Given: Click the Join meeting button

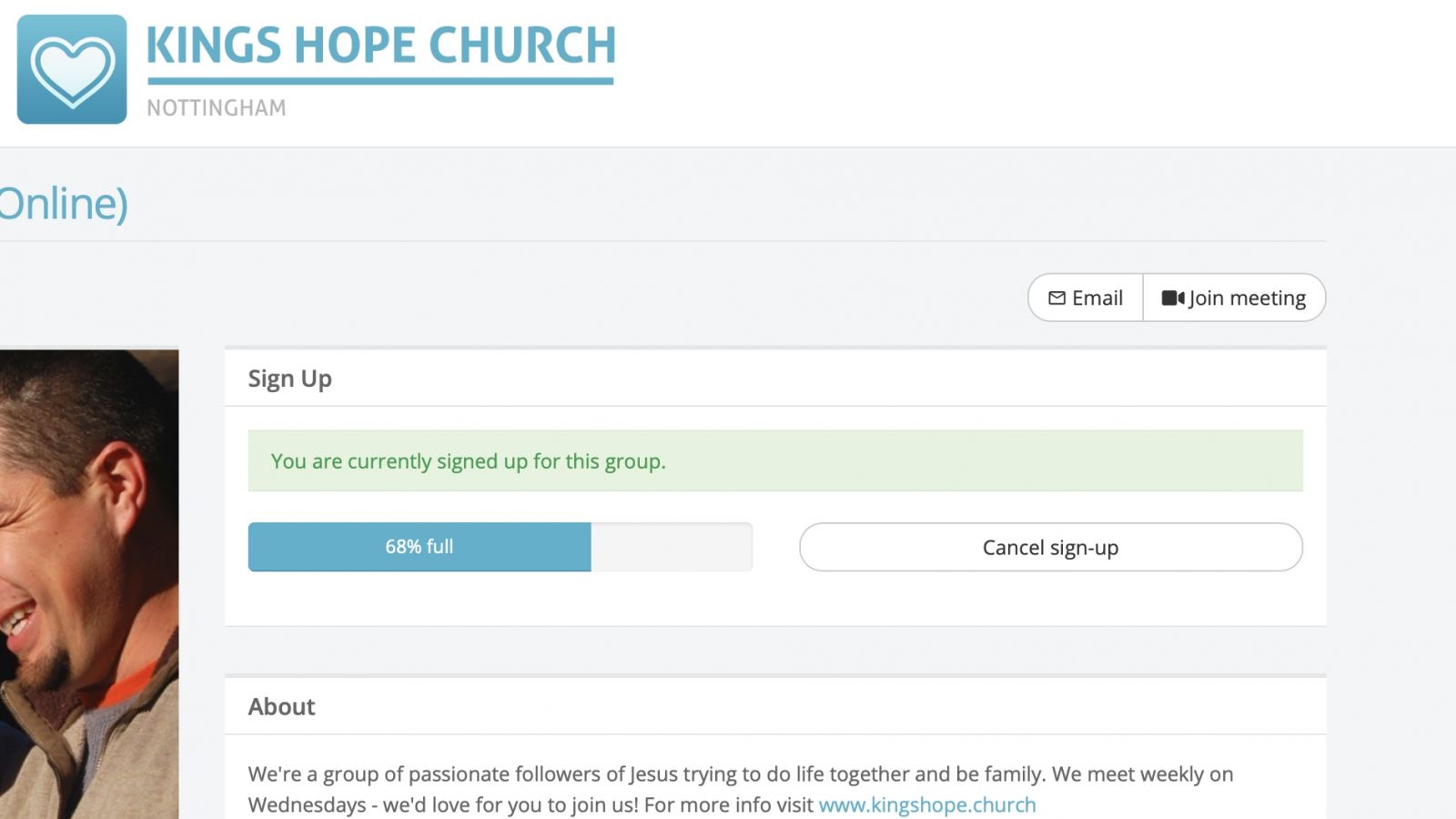Looking at the screenshot, I should tap(1234, 298).
